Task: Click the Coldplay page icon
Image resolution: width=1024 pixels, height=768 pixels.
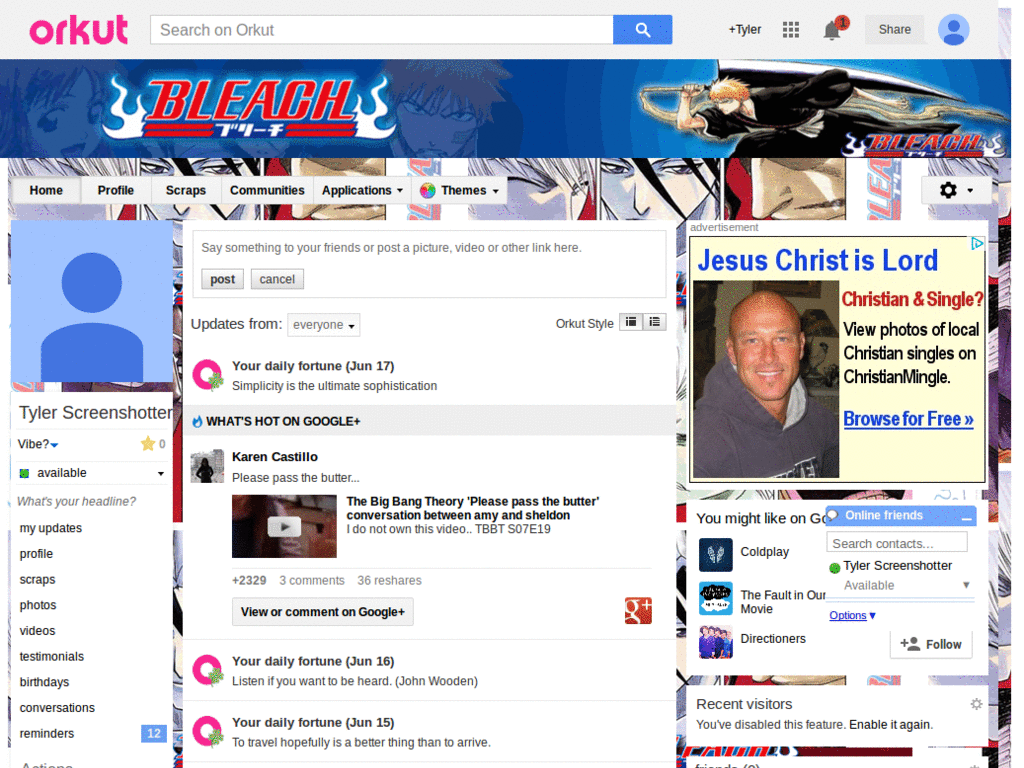Action: click(x=716, y=554)
